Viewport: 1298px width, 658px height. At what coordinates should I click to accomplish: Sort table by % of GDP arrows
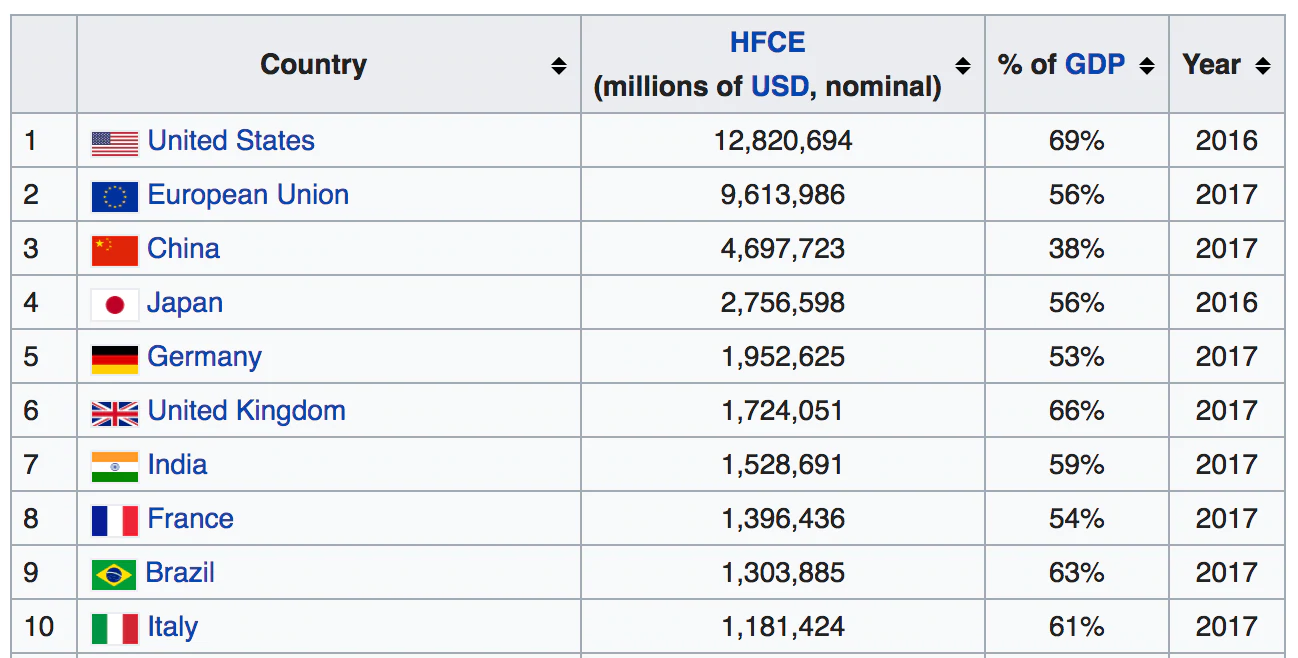pos(1147,66)
